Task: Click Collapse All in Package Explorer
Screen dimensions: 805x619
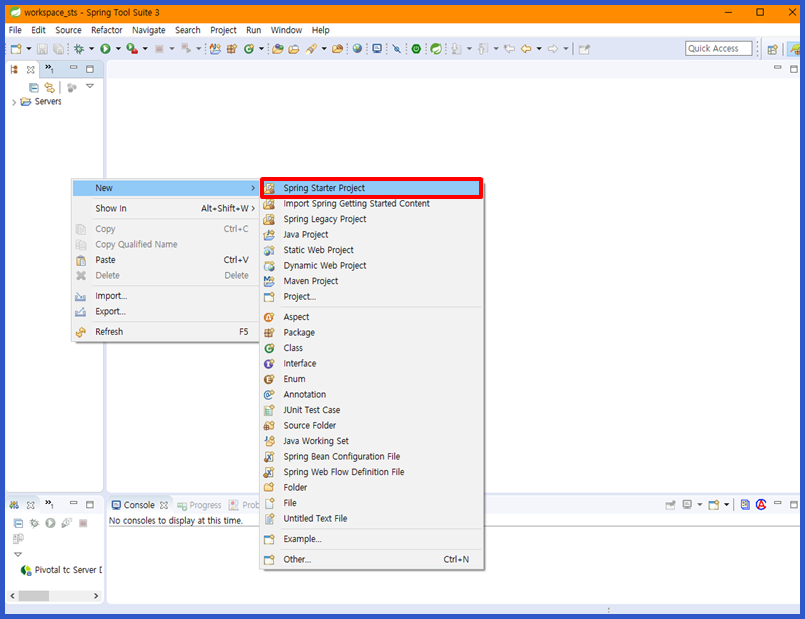Action: [x=33, y=87]
